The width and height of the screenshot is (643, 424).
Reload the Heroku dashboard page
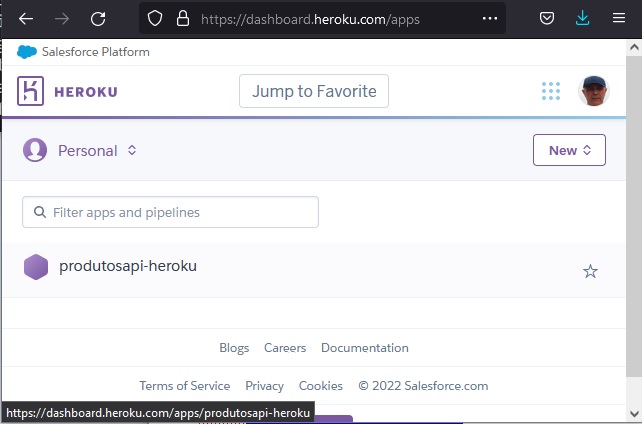click(98, 19)
